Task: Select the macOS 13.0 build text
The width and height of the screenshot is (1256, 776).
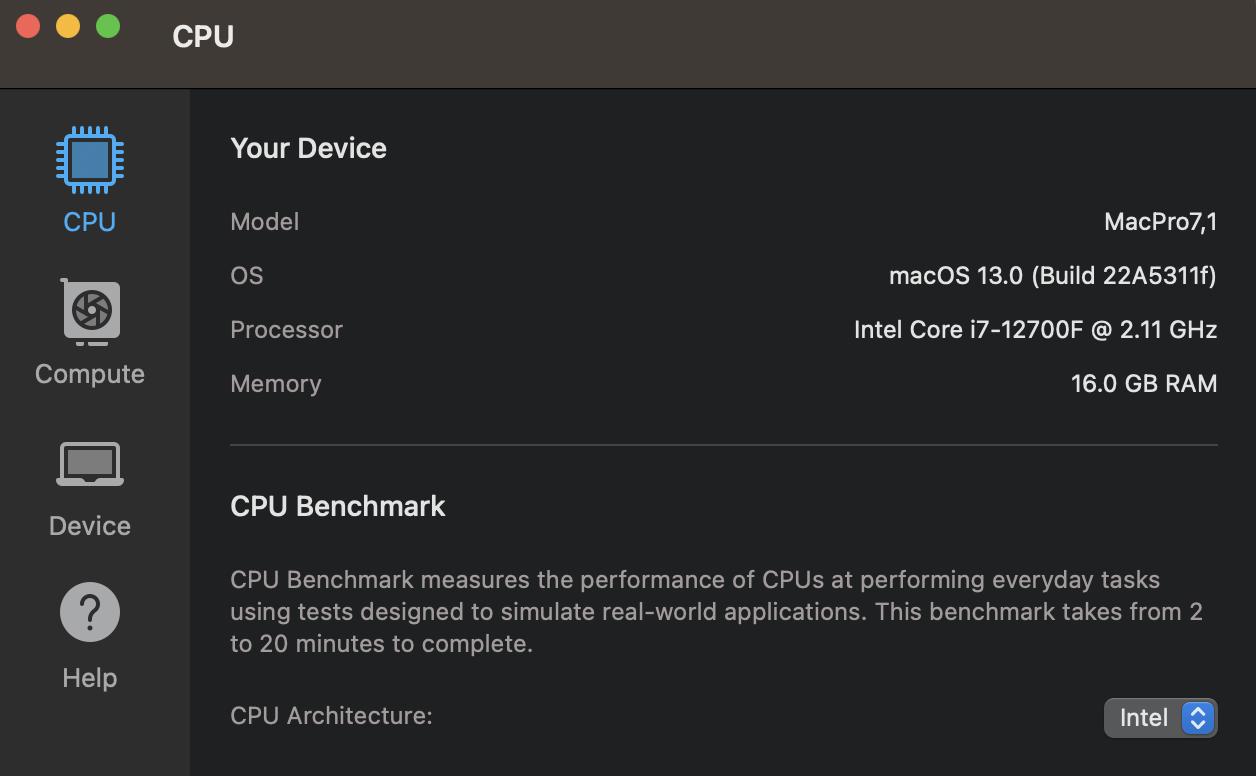Action: [x=1052, y=276]
